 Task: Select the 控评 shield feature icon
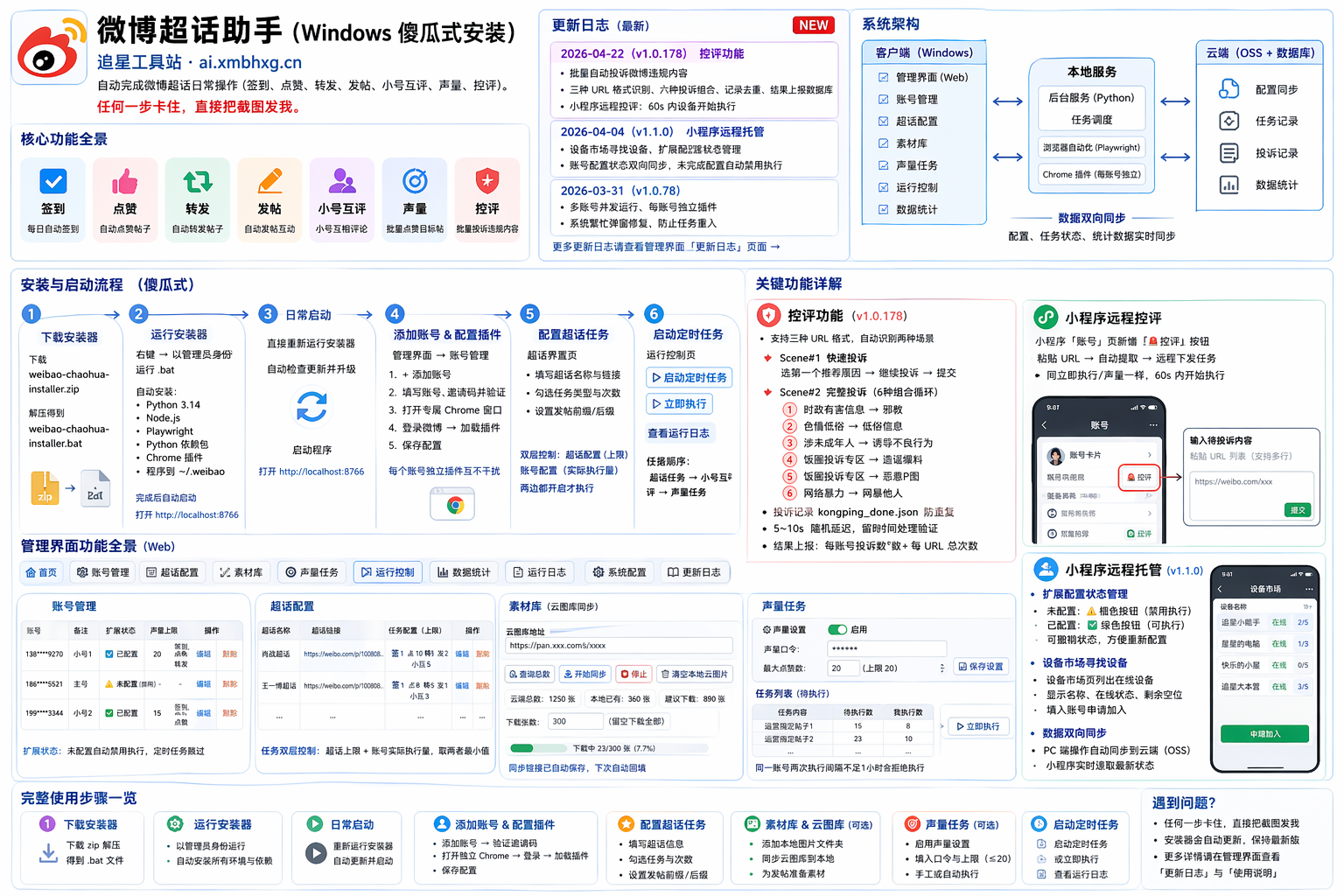(x=487, y=181)
